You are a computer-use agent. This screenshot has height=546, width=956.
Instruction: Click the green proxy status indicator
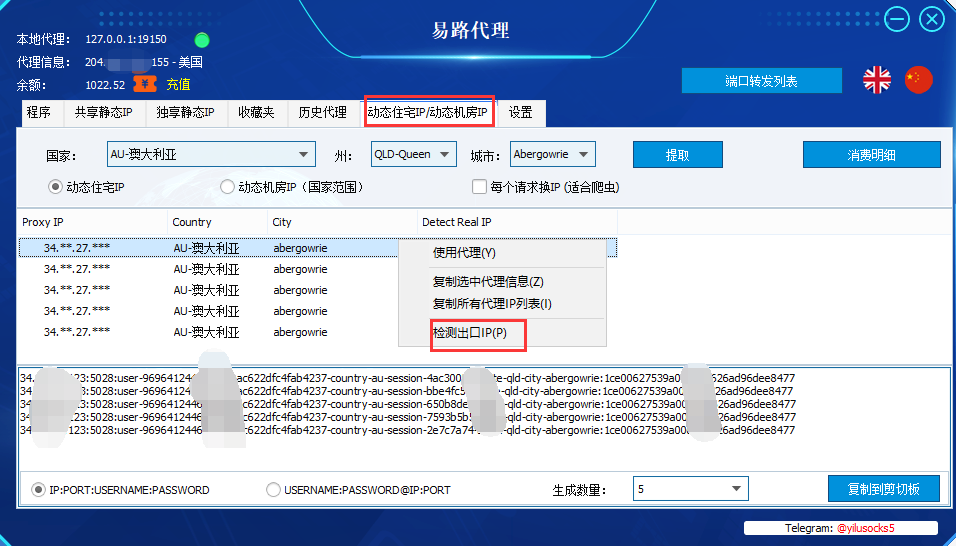[202, 40]
